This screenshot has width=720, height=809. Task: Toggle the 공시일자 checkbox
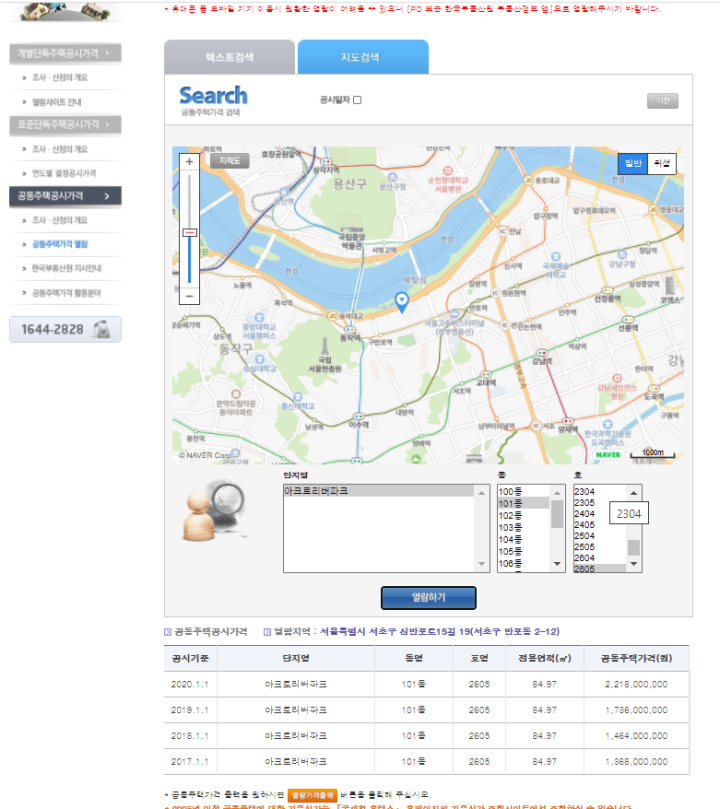click(x=357, y=100)
